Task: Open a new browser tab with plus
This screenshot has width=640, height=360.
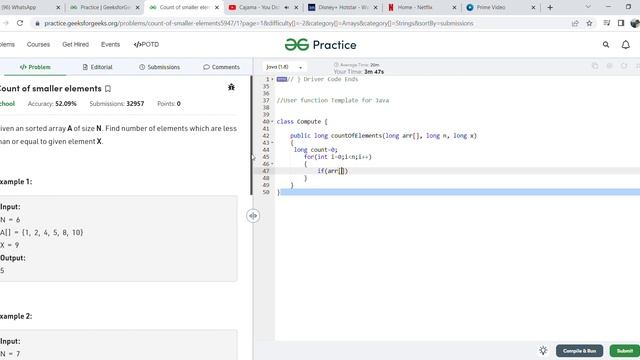Action: (550, 7)
